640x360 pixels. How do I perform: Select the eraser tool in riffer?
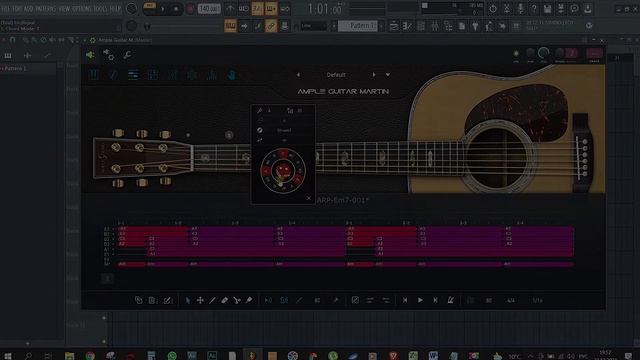coord(224,300)
